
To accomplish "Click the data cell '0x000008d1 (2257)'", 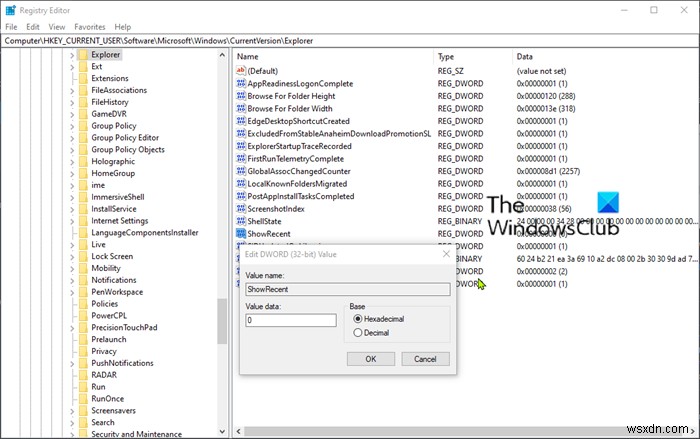I will click(548, 171).
